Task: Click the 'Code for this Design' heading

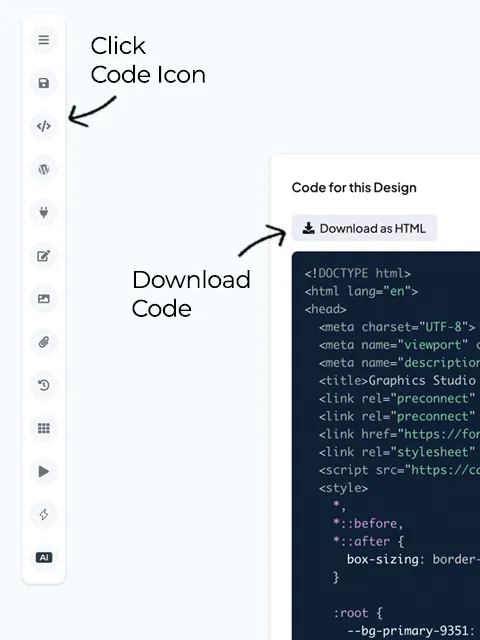Action: 354,187
